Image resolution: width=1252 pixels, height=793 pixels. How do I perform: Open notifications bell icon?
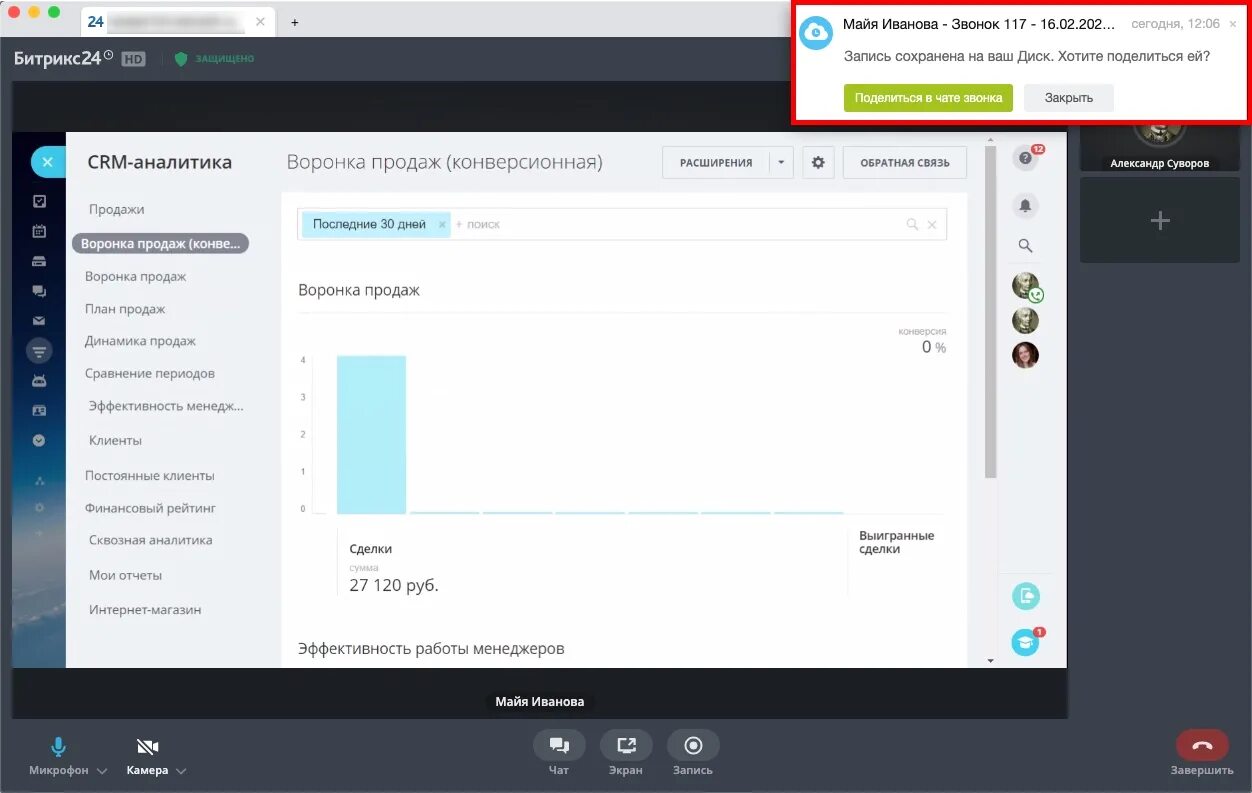click(x=1025, y=206)
